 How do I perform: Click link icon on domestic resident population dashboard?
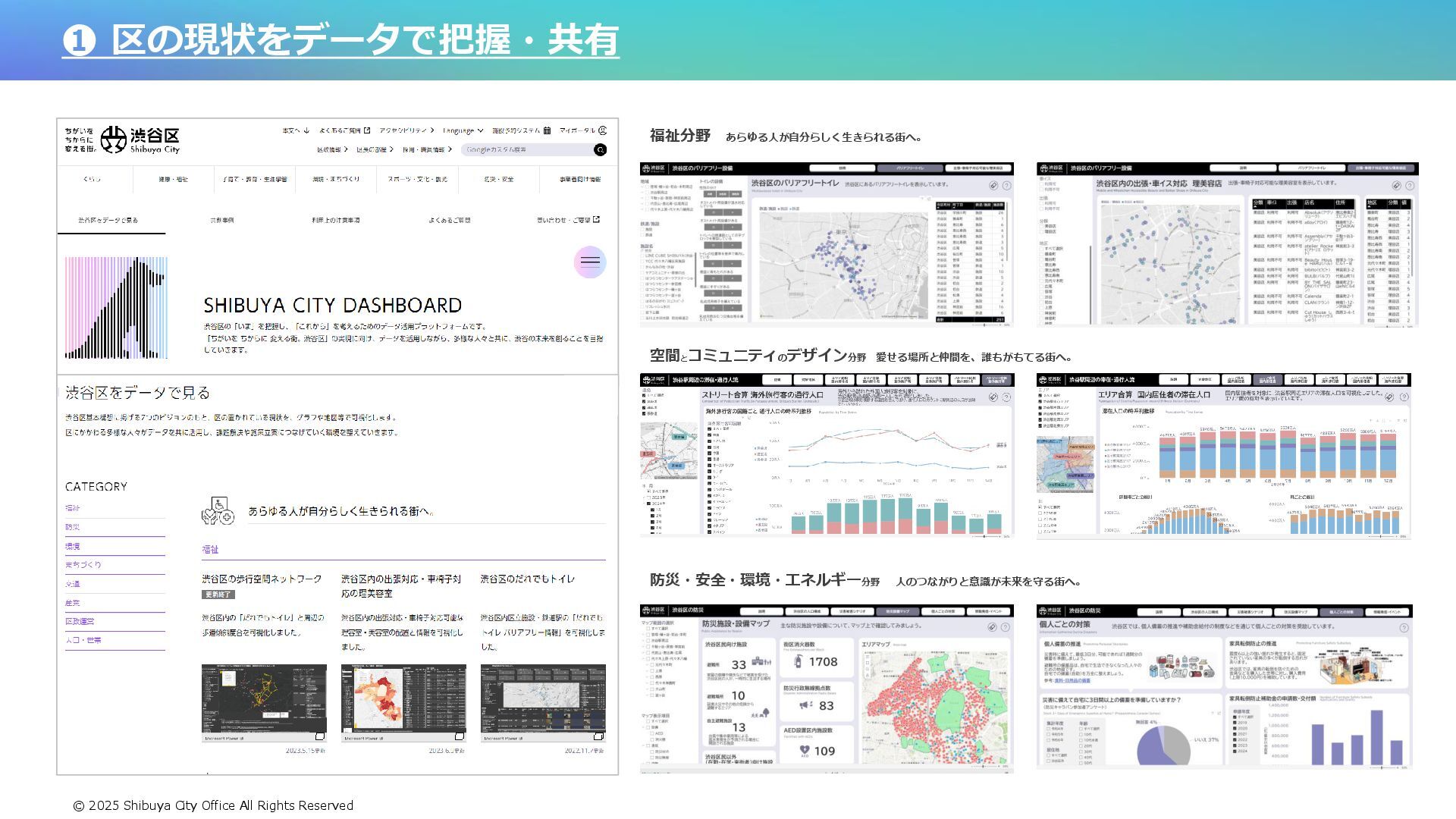[x=1389, y=397]
